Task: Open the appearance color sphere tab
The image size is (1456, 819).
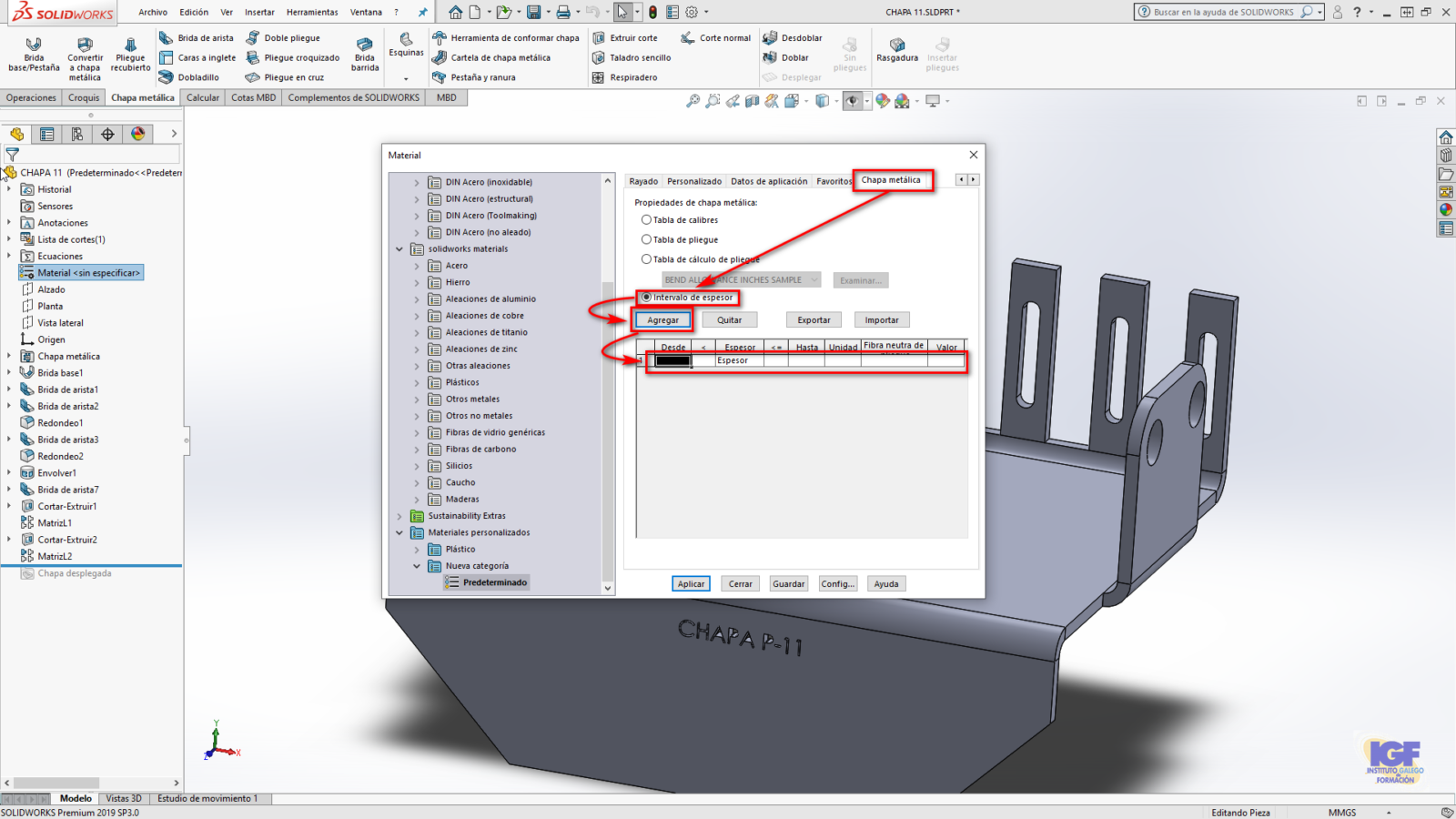Action: click(138, 134)
